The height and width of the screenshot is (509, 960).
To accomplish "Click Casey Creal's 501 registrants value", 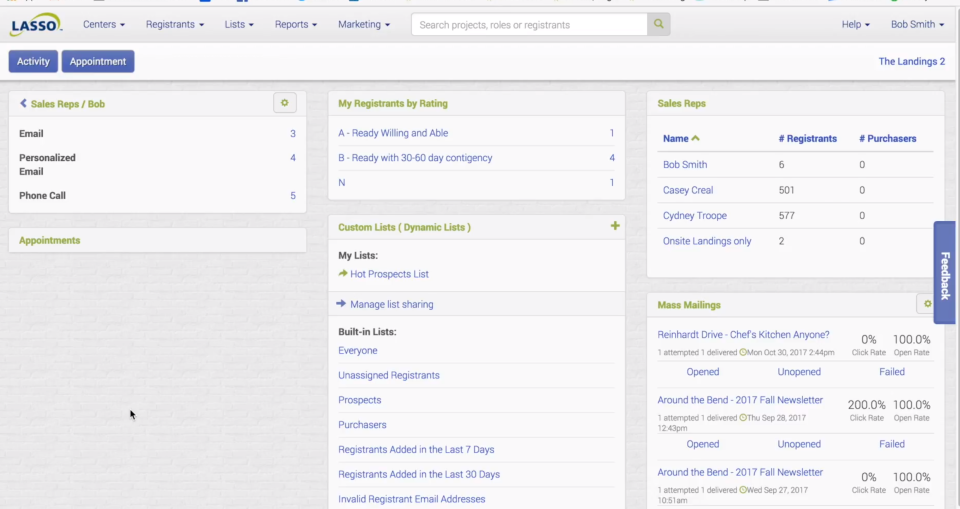I will [786, 190].
